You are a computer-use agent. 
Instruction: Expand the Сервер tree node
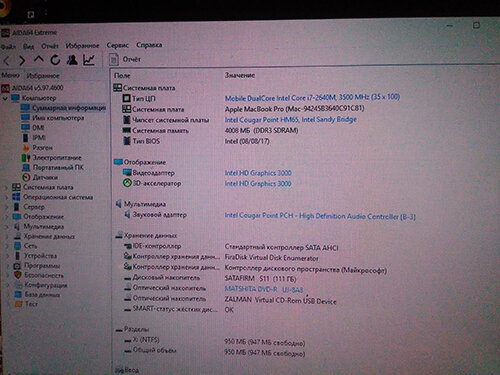6,207
